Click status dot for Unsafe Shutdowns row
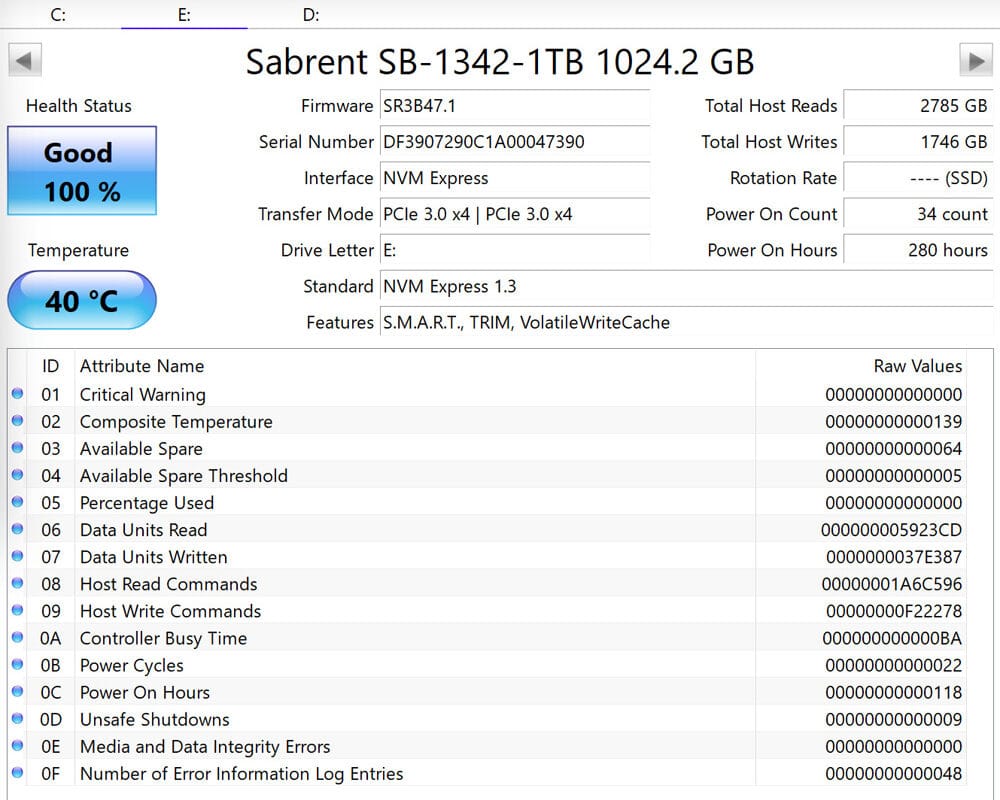The width and height of the screenshot is (1000, 800). [17, 719]
